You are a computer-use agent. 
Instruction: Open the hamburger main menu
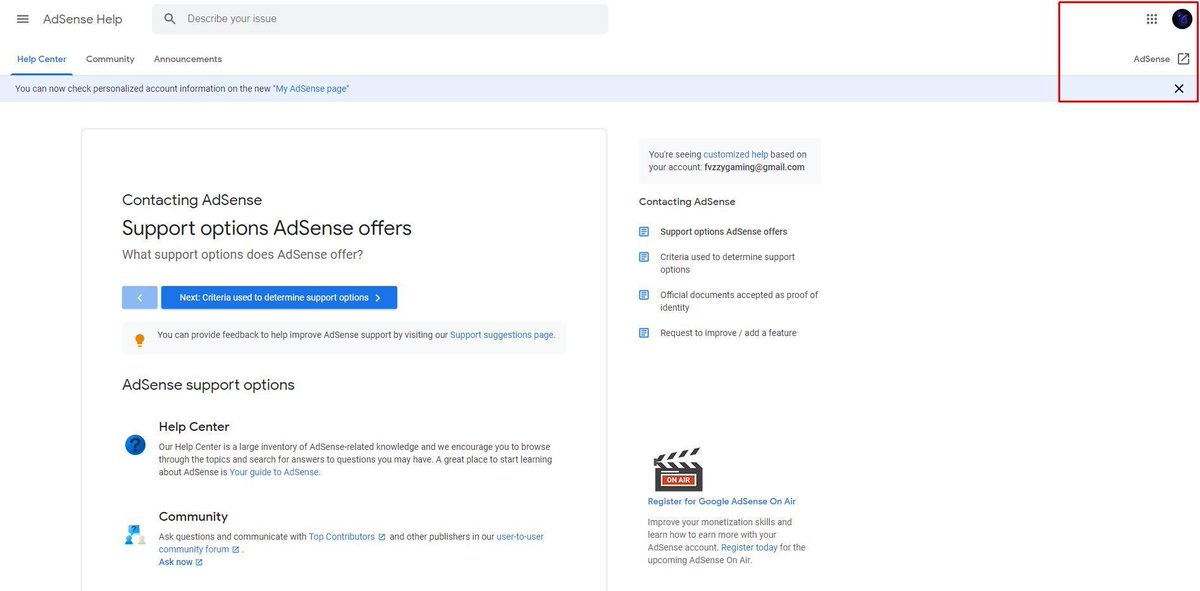pyautogui.click(x=23, y=19)
